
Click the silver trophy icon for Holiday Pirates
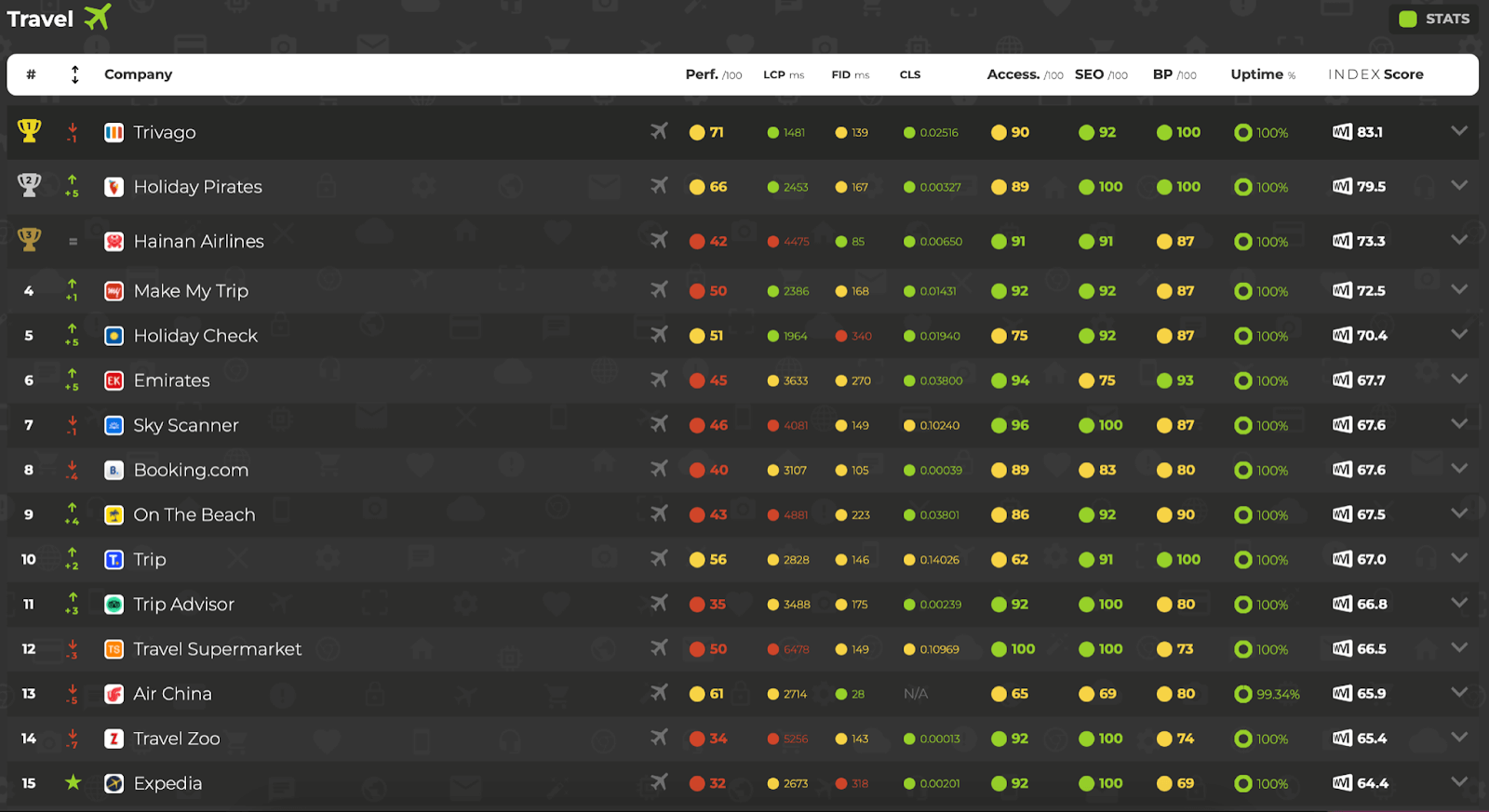pyautogui.click(x=29, y=185)
